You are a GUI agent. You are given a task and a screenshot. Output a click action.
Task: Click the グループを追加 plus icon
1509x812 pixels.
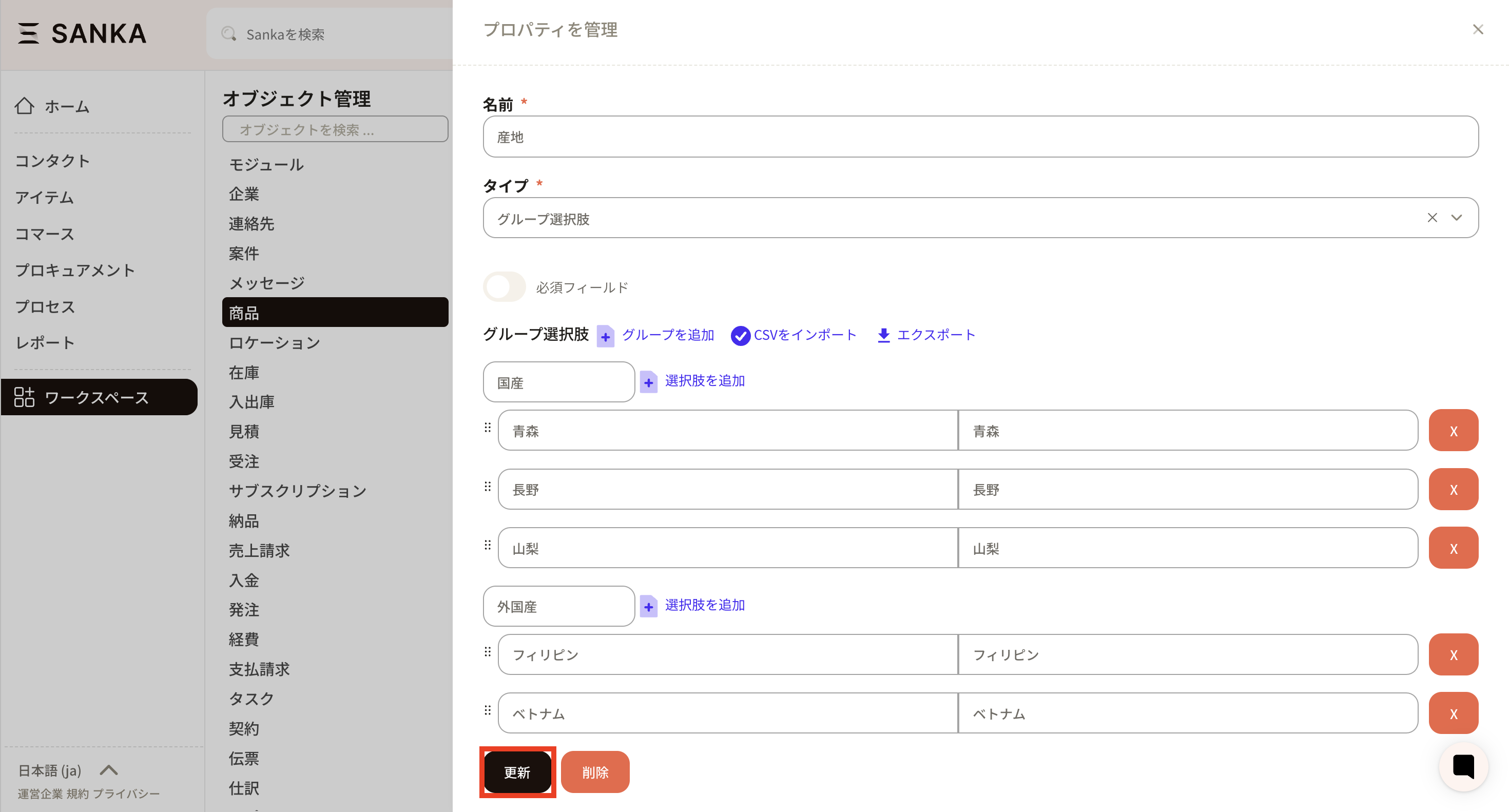click(605, 336)
